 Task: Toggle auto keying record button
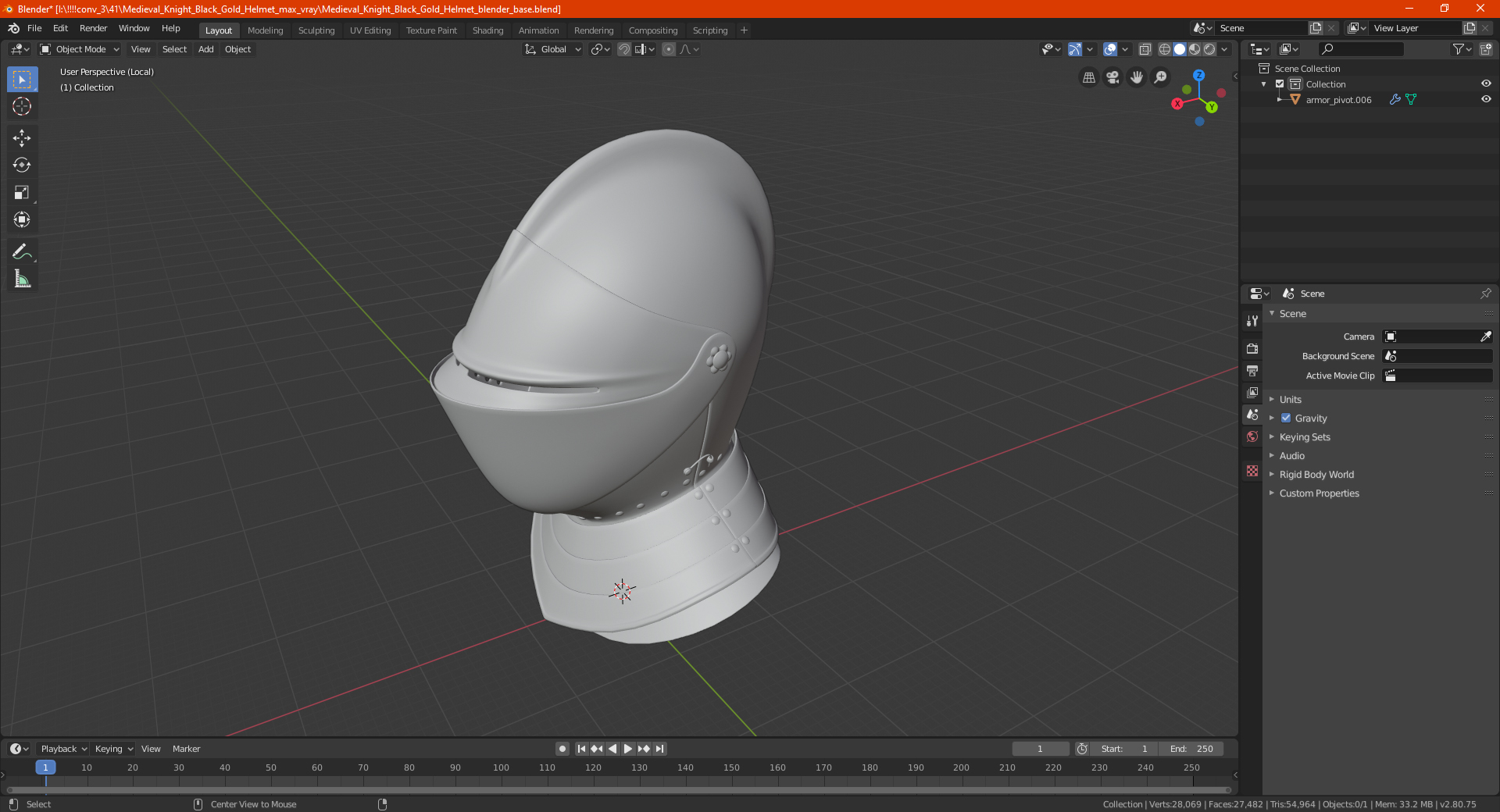click(x=562, y=749)
